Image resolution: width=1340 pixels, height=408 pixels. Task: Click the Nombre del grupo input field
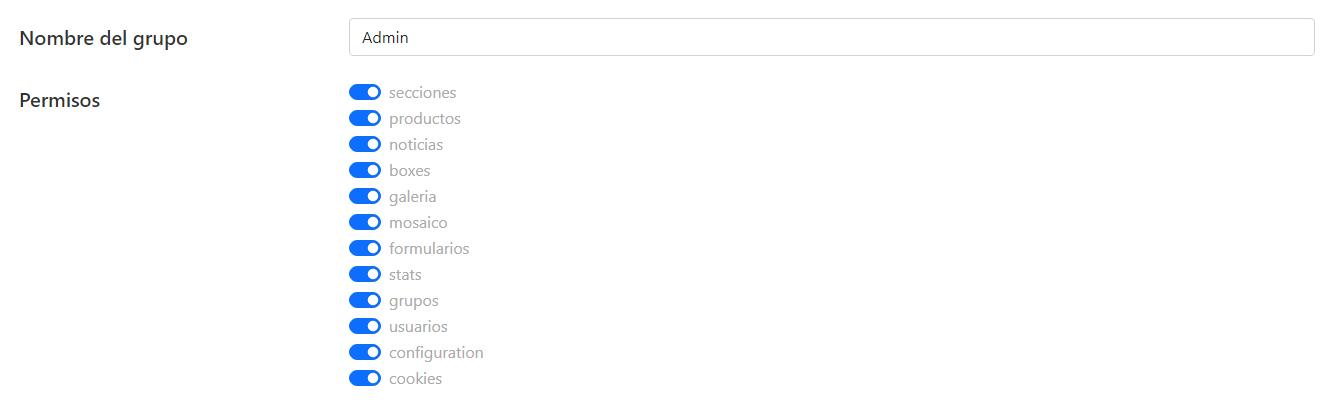point(831,37)
